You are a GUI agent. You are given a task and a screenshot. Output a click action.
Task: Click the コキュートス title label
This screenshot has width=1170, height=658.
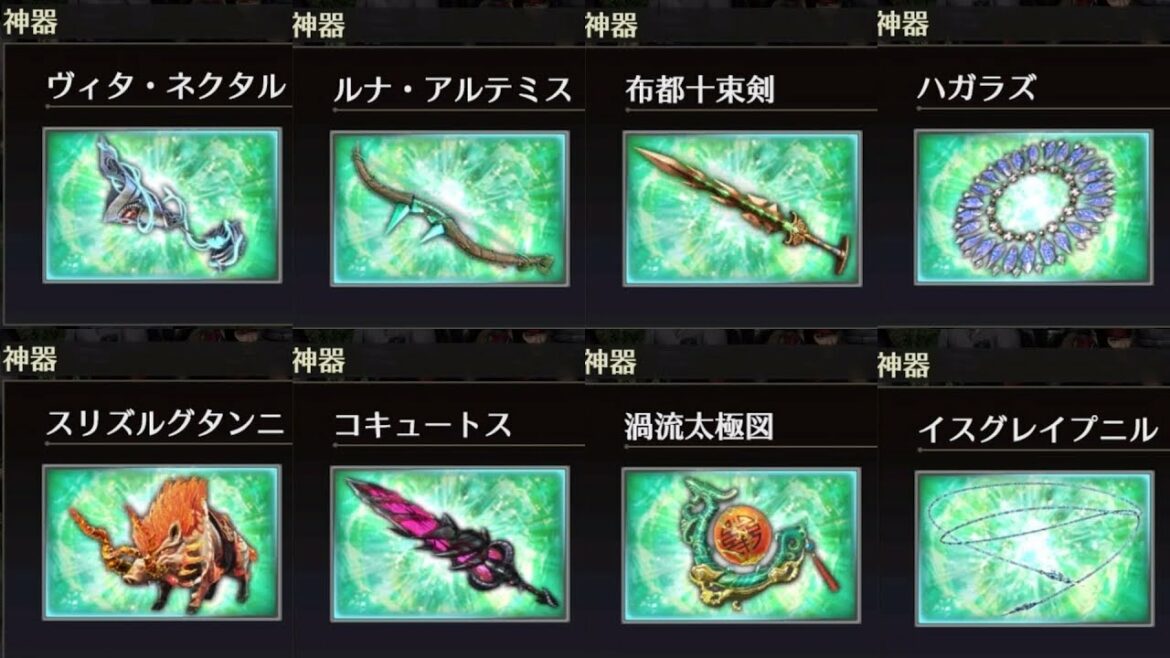click(x=422, y=425)
